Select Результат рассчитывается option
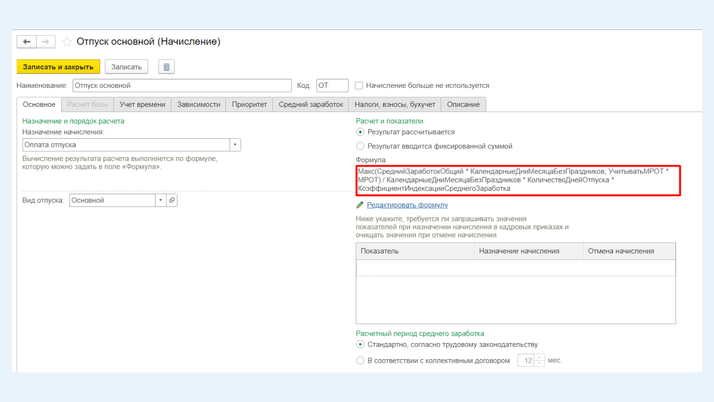This screenshot has height=402, width=714. click(360, 132)
